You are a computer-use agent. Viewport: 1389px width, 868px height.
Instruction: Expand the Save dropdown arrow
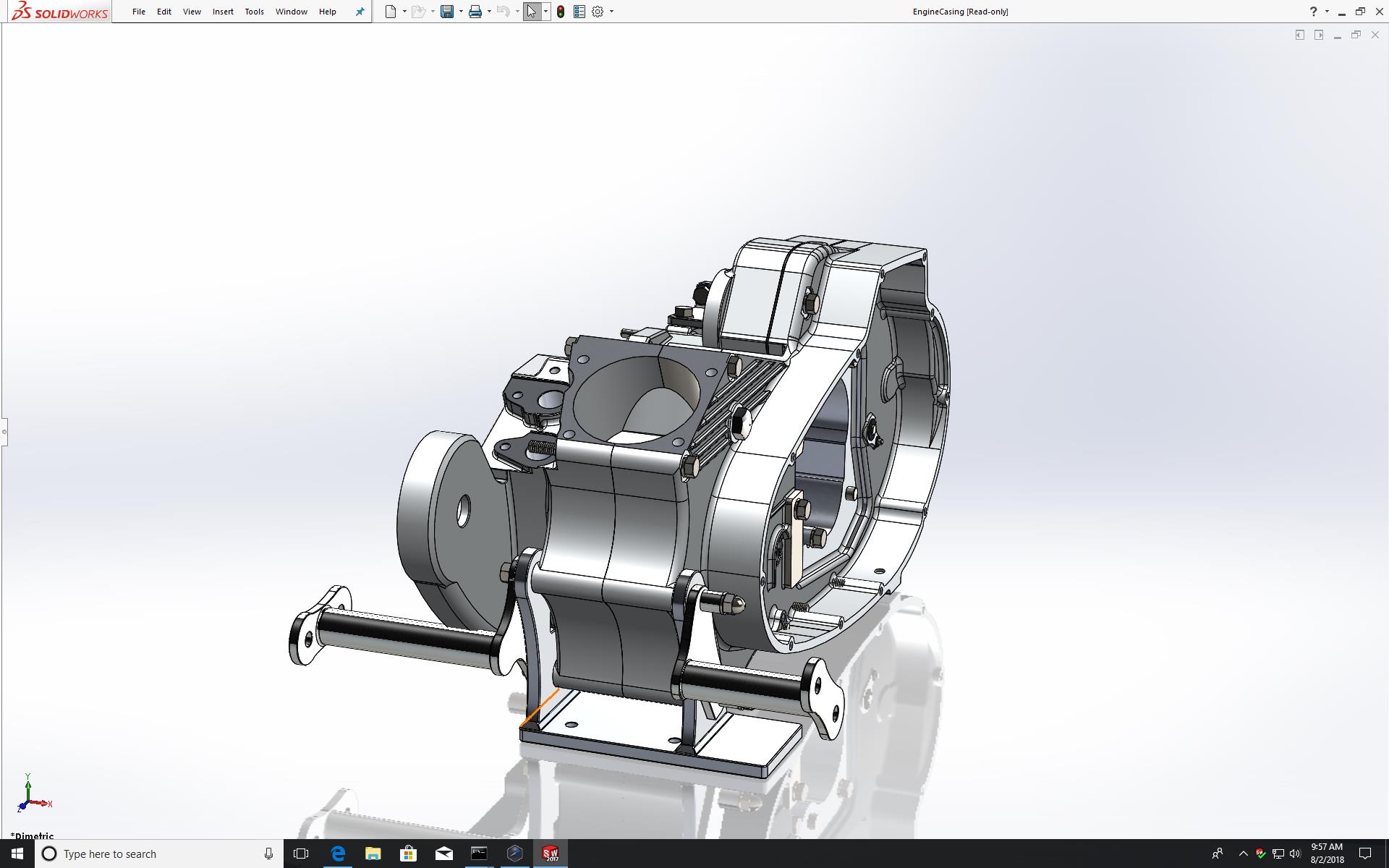[461, 12]
